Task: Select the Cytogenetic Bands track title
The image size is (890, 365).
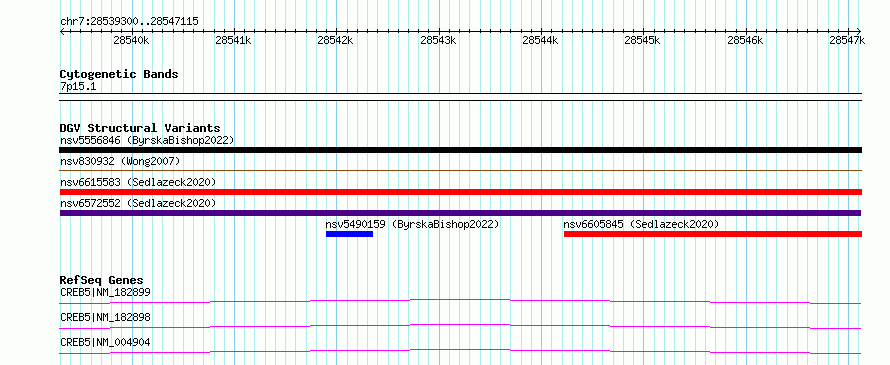Action: pyautogui.click(x=119, y=74)
